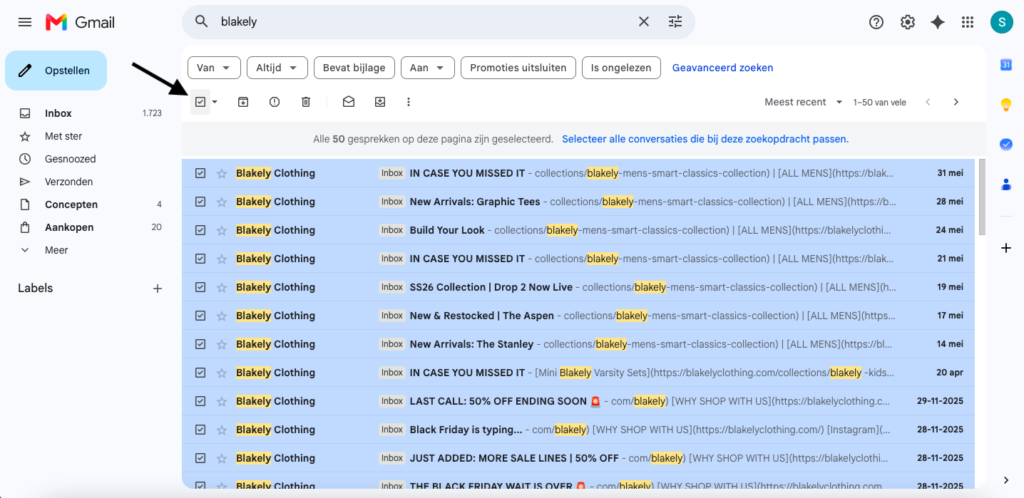Uncheck the 21 mei email checkbox
Image resolution: width=1024 pixels, height=498 pixels.
click(200, 258)
